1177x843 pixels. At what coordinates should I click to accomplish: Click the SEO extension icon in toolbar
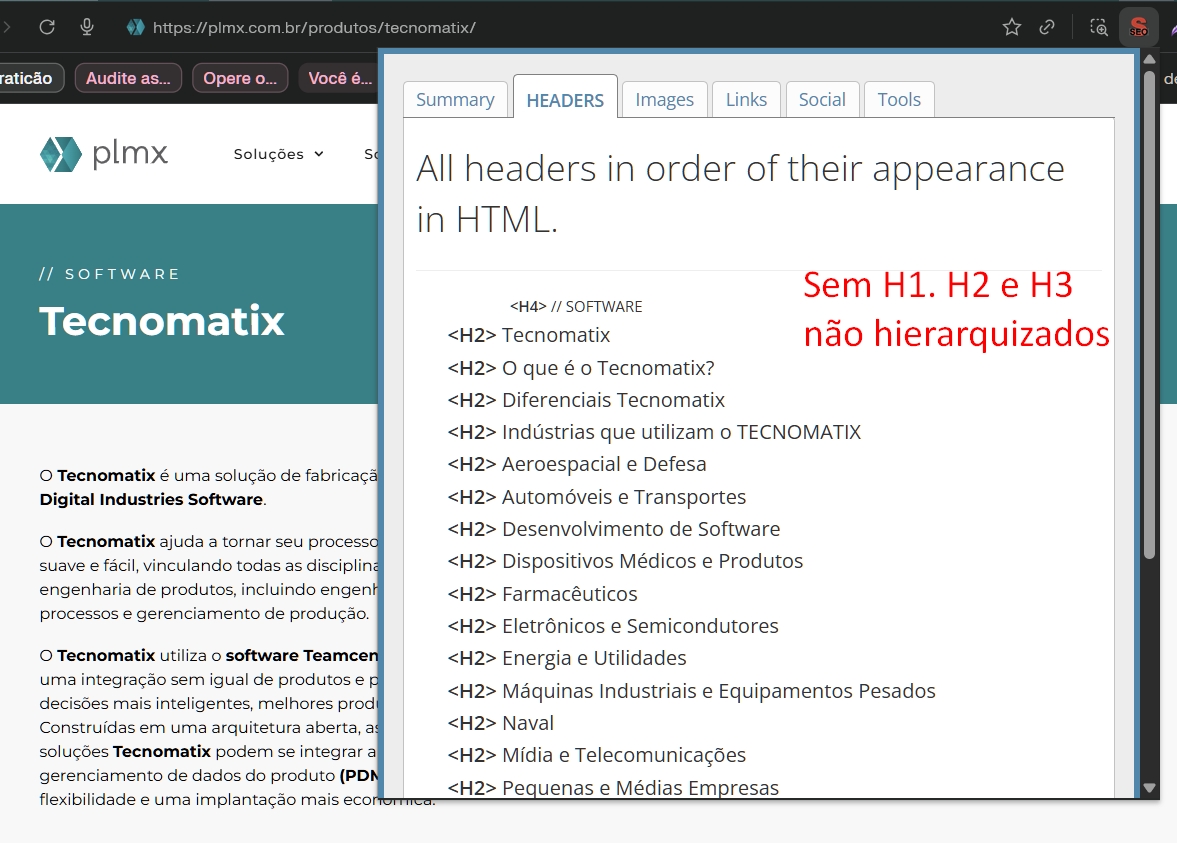tap(1139, 28)
